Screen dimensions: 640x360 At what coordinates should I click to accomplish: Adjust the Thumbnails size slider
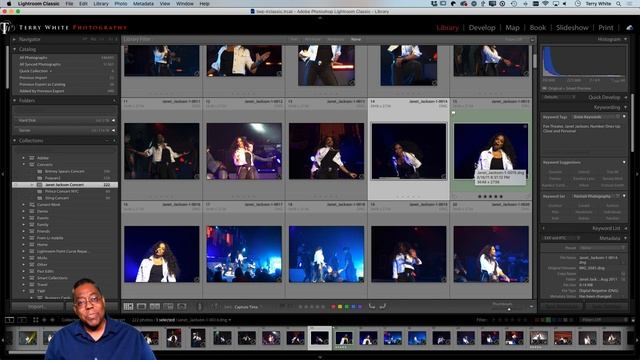(x=508, y=309)
